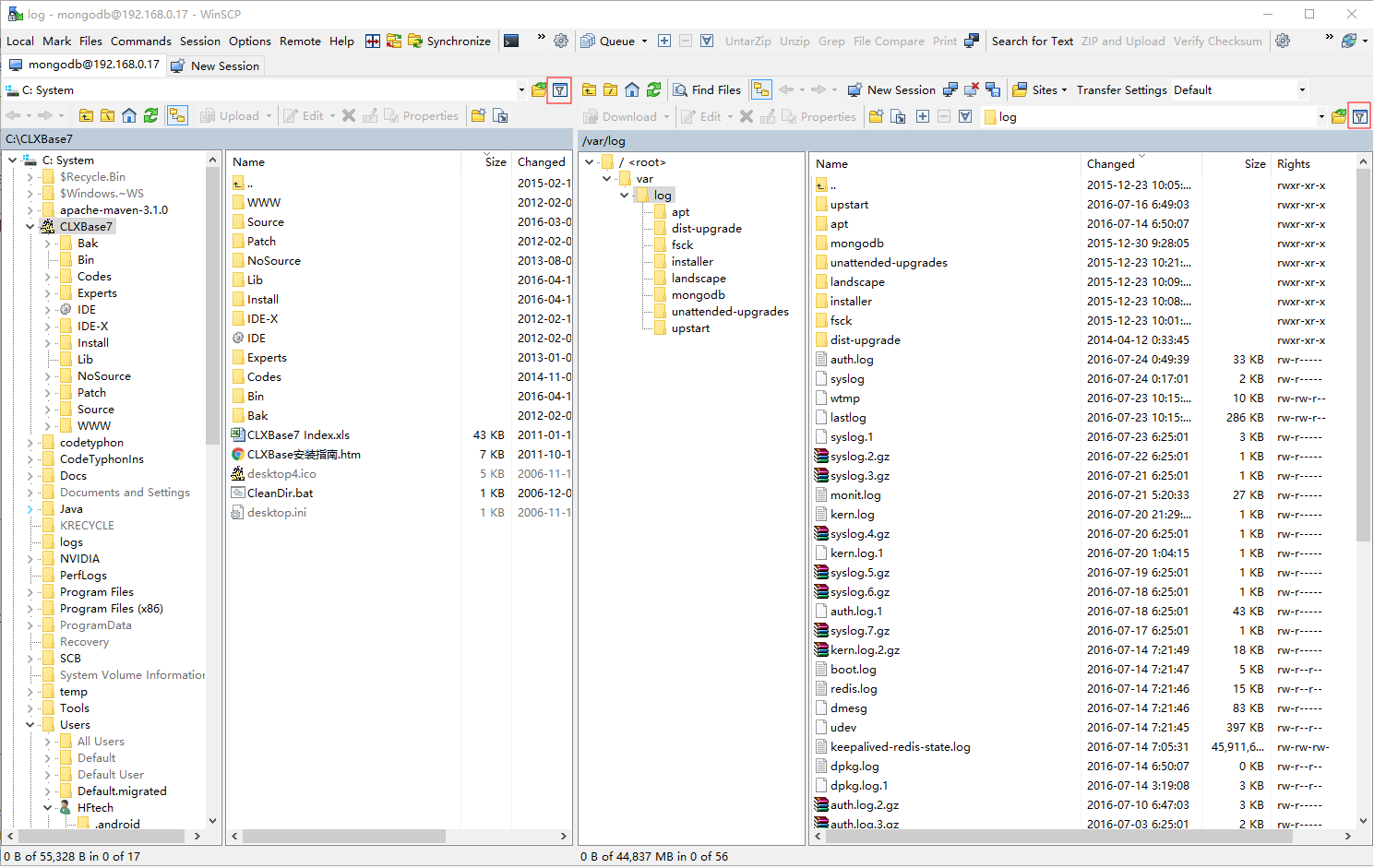Toggle synchronized browsing icon

pyautogui.click(x=394, y=41)
